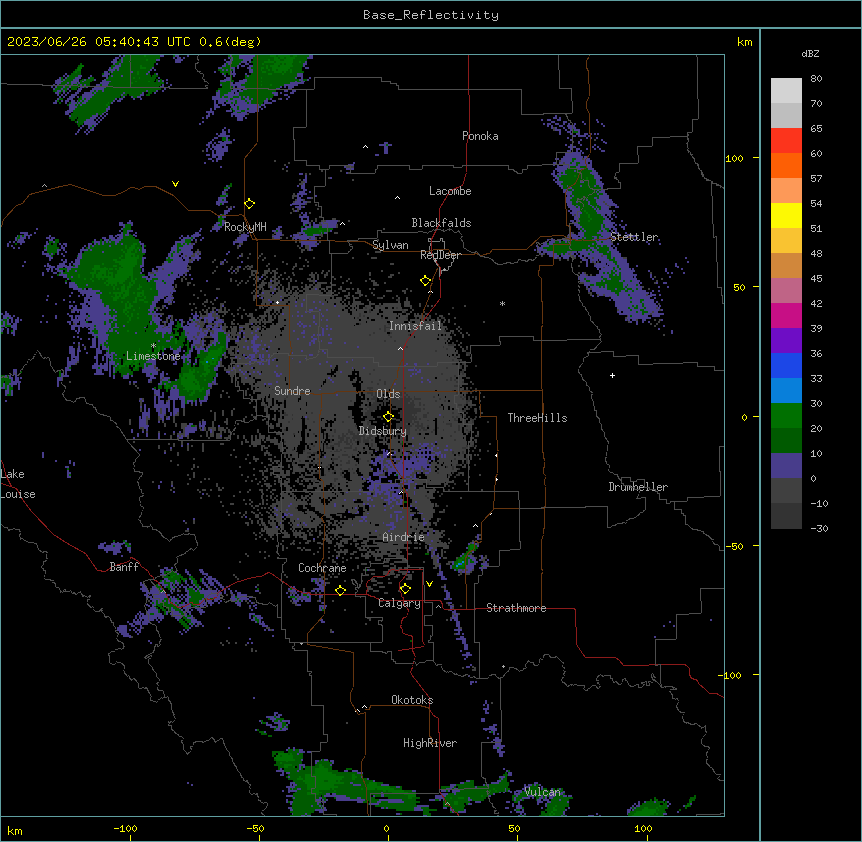Click the dark green 20 dBZ legend swatch
Viewport: 862px width, 842px height.
click(x=786, y=440)
